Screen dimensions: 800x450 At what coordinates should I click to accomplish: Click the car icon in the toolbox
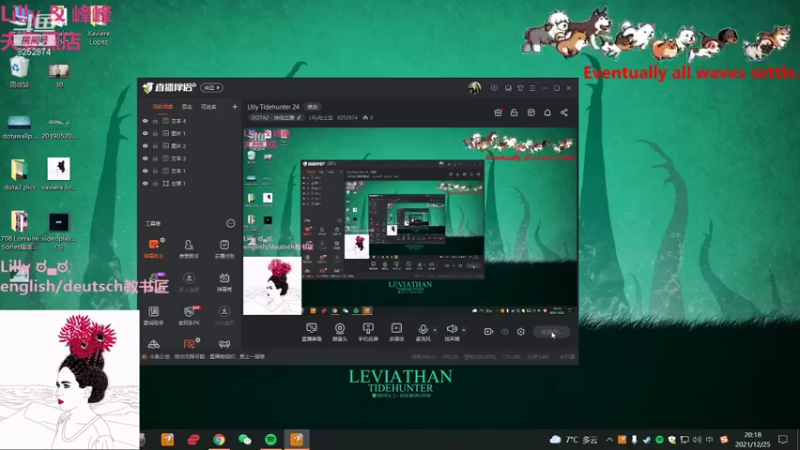tap(154, 344)
